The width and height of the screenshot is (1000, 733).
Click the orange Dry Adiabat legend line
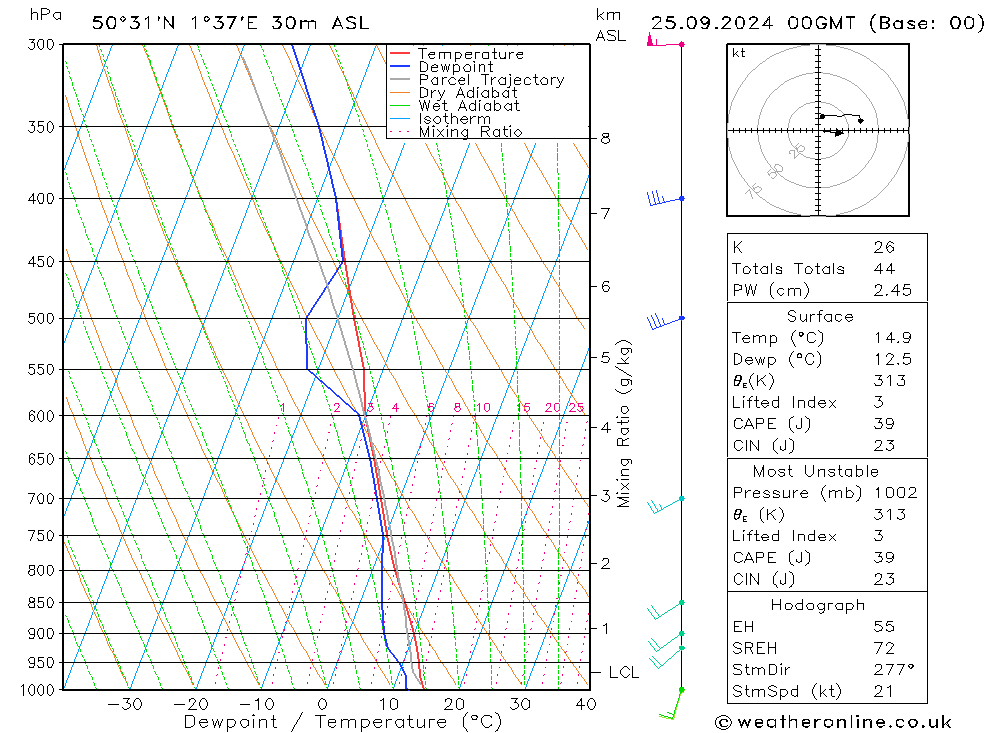pos(400,92)
